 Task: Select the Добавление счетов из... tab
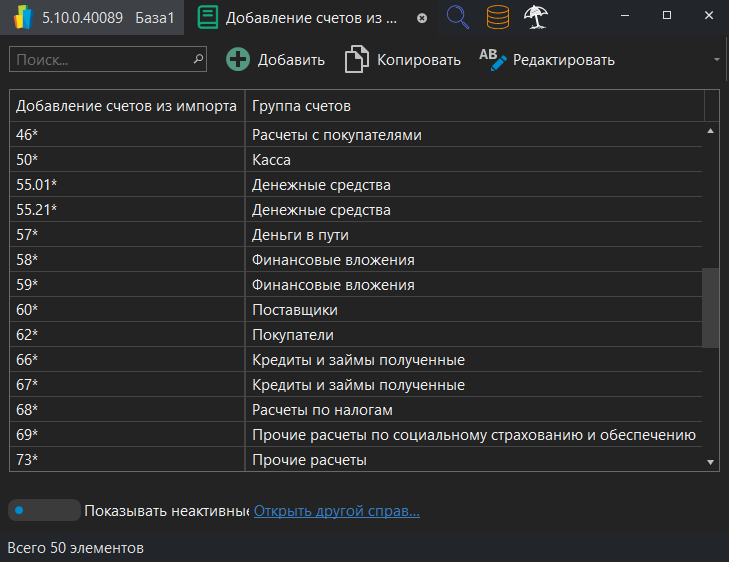click(x=311, y=17)
